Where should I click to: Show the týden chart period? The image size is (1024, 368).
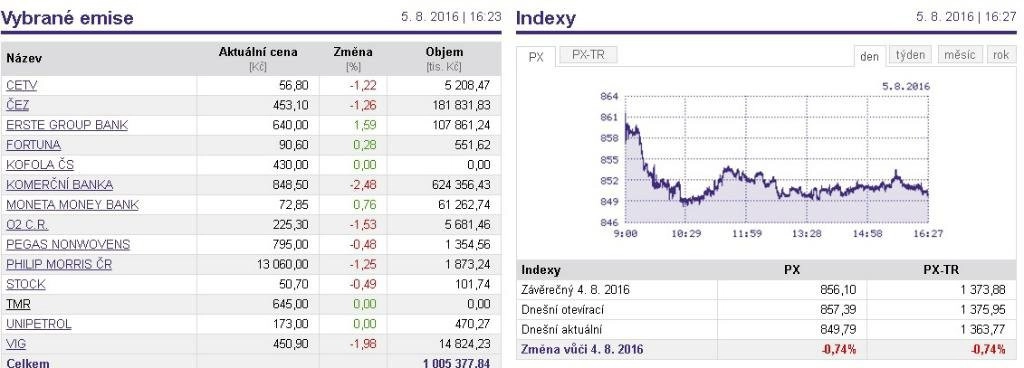pos(910,55)
